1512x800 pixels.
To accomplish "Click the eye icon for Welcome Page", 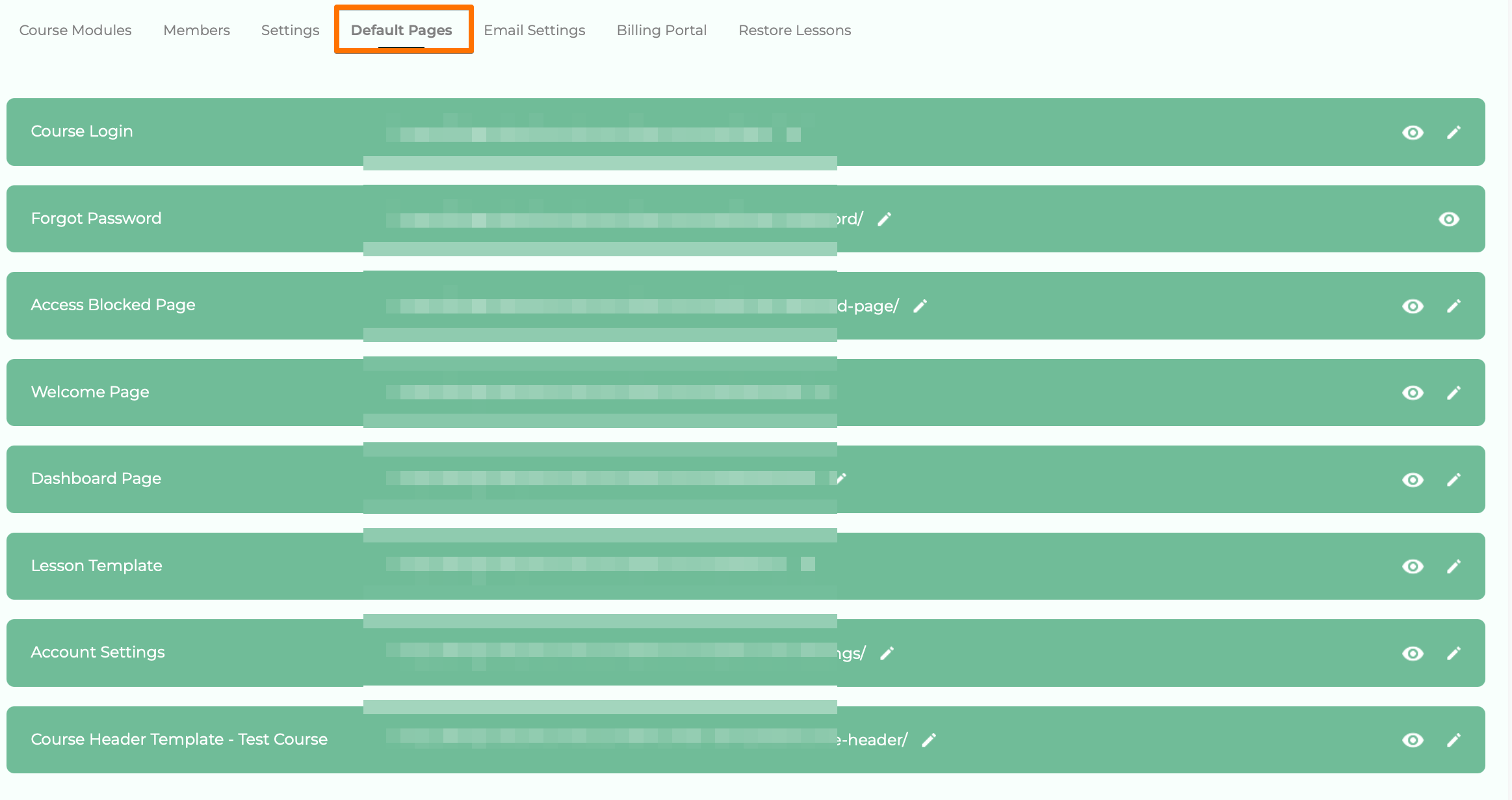I will point(1413,393).
